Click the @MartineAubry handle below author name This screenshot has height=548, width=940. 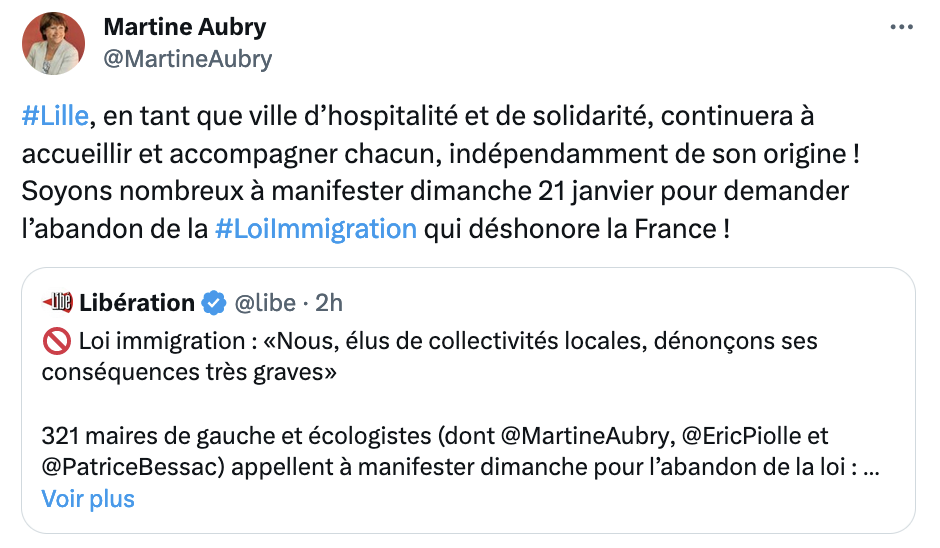pos(188,59)
